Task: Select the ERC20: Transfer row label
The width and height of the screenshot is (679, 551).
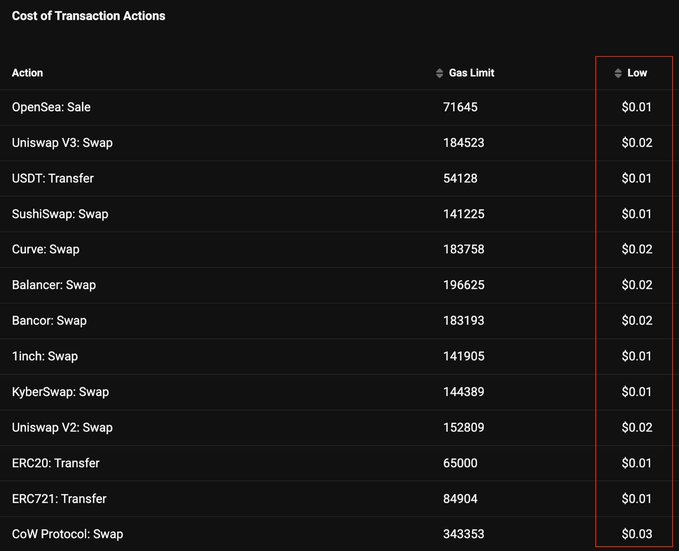Action: 56,463
